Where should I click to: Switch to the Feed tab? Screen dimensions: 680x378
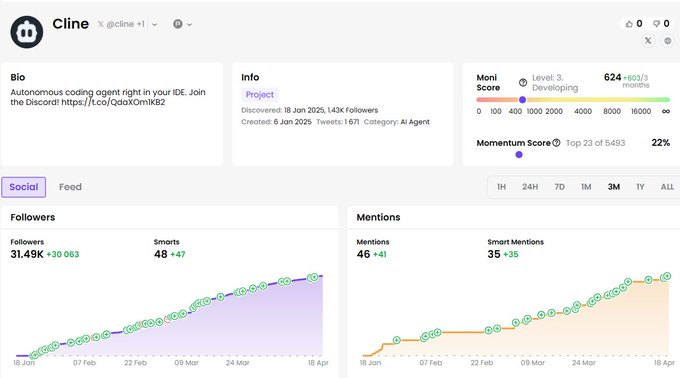pyautogui.click(x=70, y=187)
